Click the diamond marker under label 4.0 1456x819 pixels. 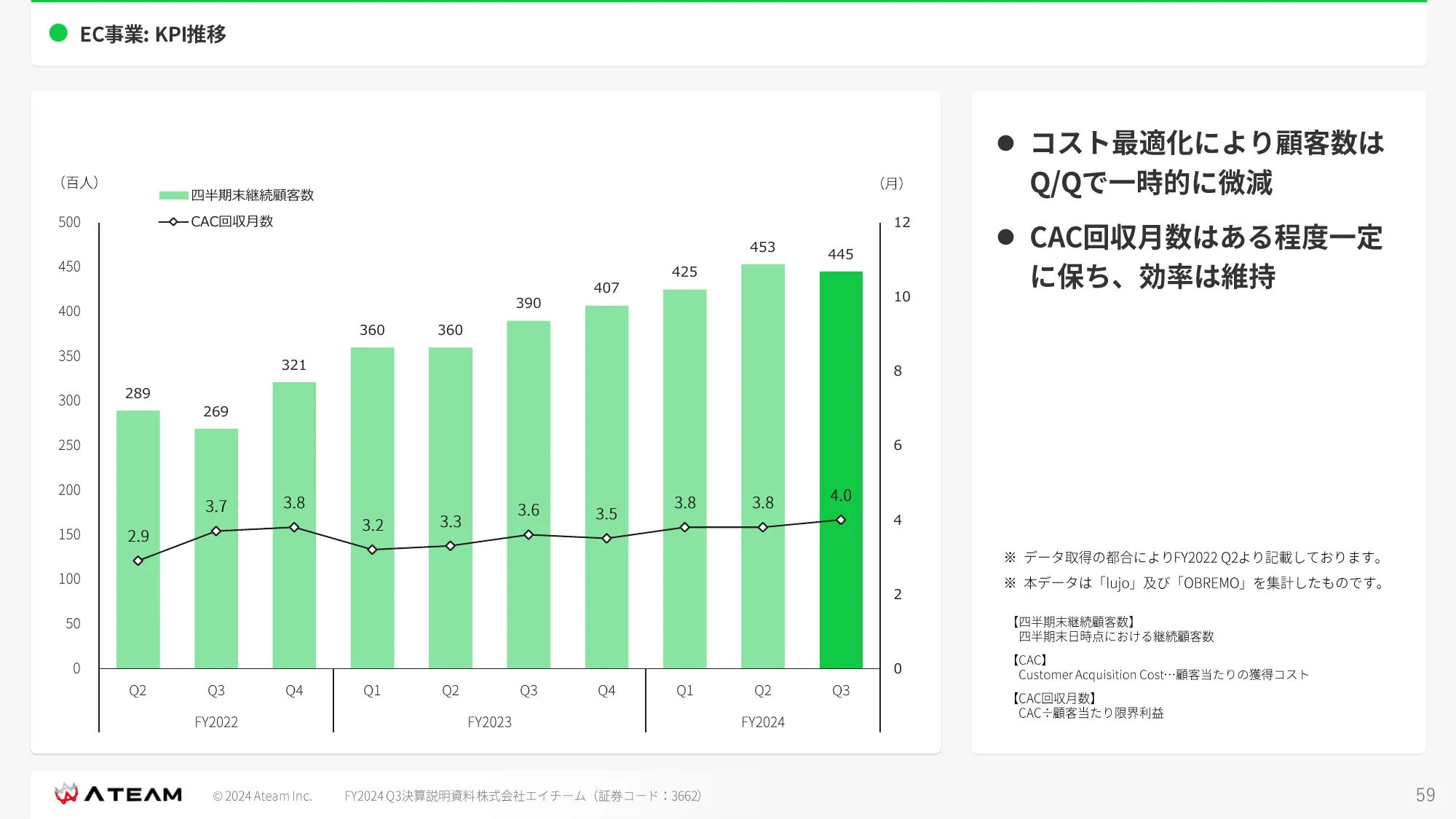click(841, 520)
